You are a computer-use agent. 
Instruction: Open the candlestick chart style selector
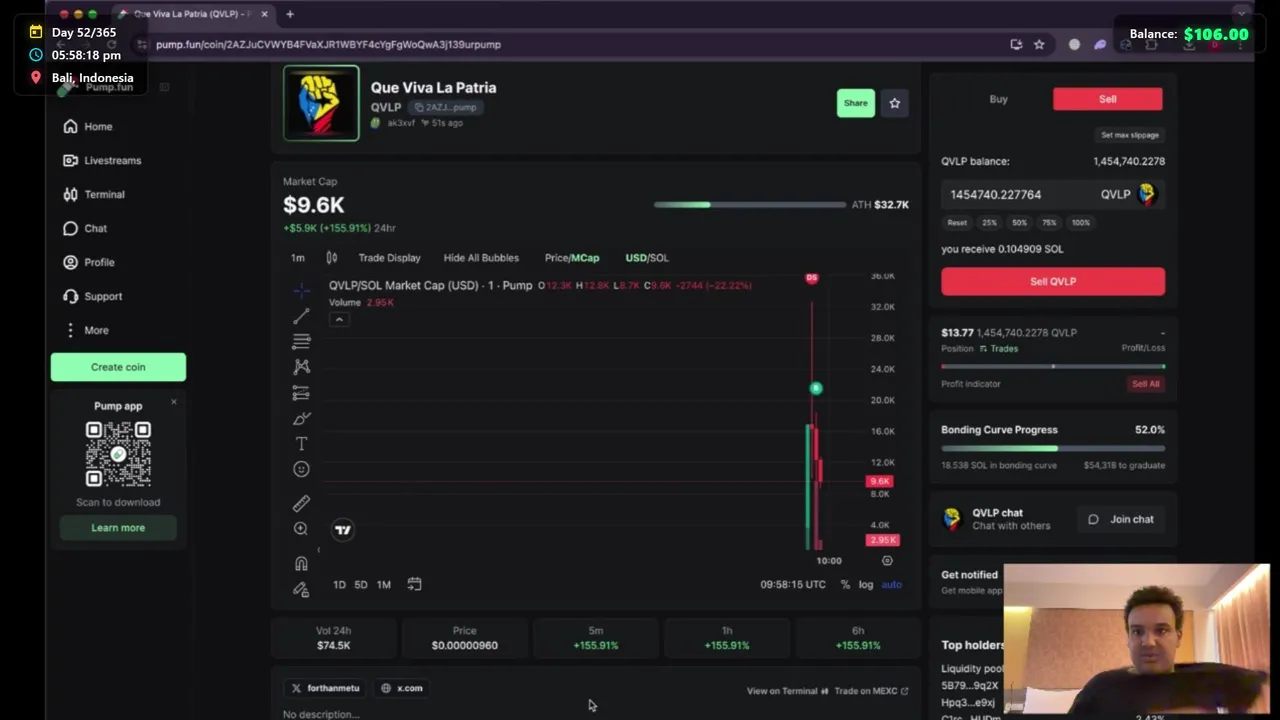point(332,258)
